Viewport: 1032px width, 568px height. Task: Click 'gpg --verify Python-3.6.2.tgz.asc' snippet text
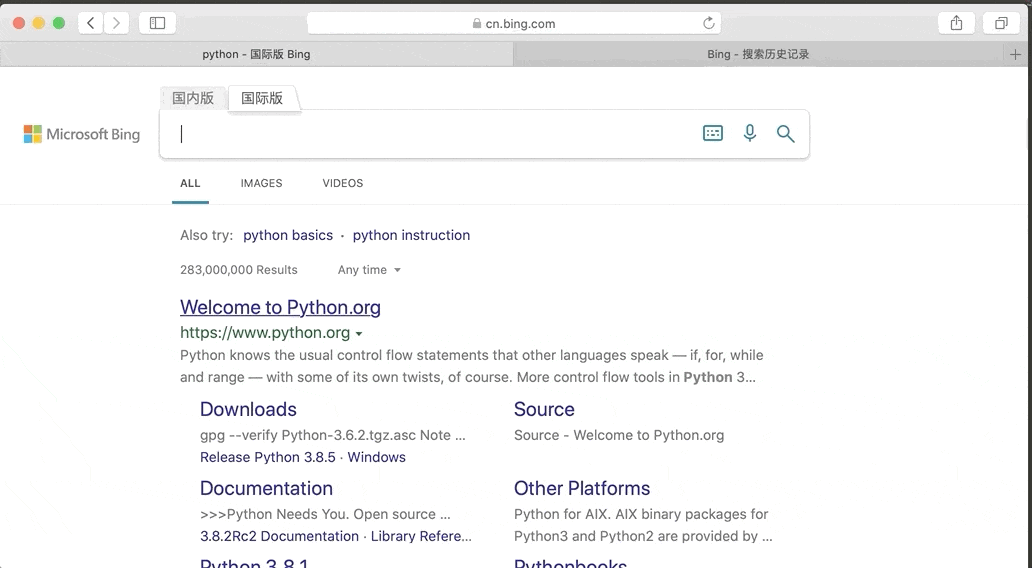tap(332, 435)
